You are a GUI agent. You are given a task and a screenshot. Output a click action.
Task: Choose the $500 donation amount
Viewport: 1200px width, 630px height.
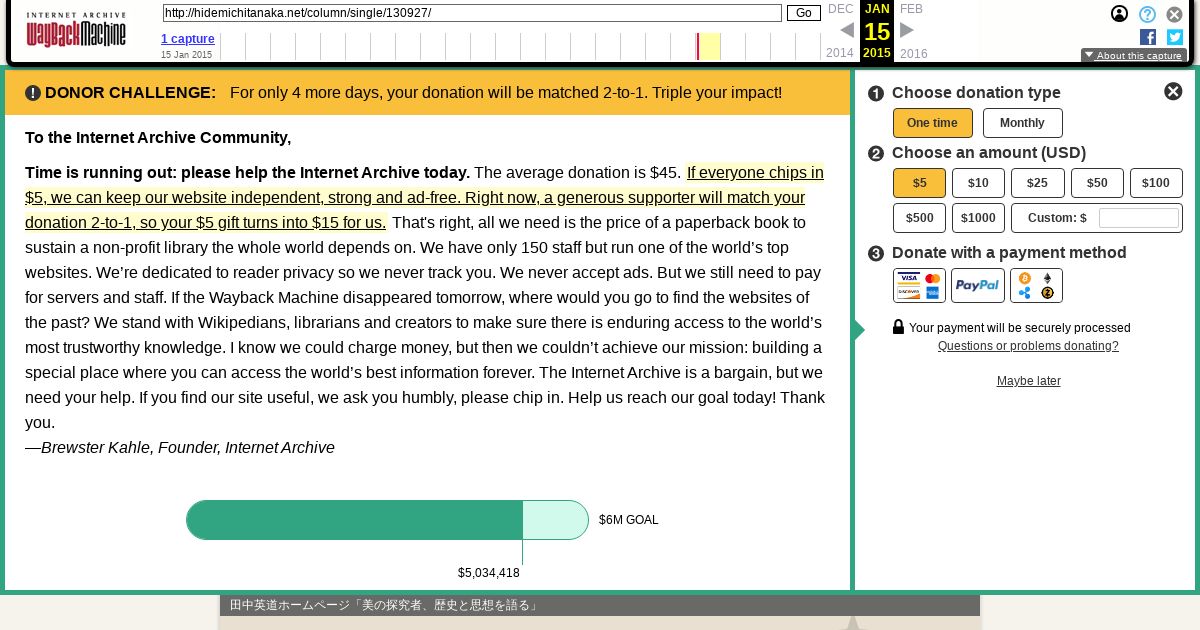[x=919, y=218]
